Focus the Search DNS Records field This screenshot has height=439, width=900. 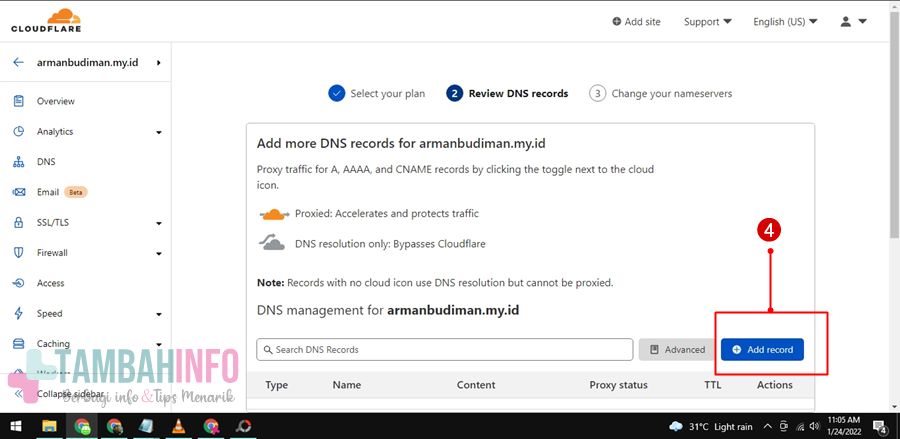click(x=445, y=349)
